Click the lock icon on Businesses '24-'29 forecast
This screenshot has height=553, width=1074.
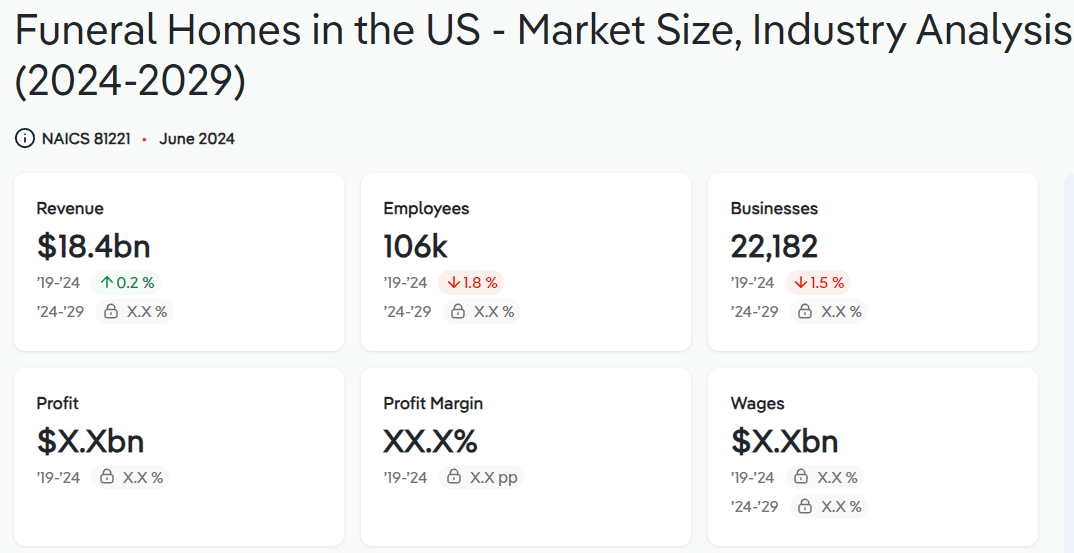tap(806, 312)
